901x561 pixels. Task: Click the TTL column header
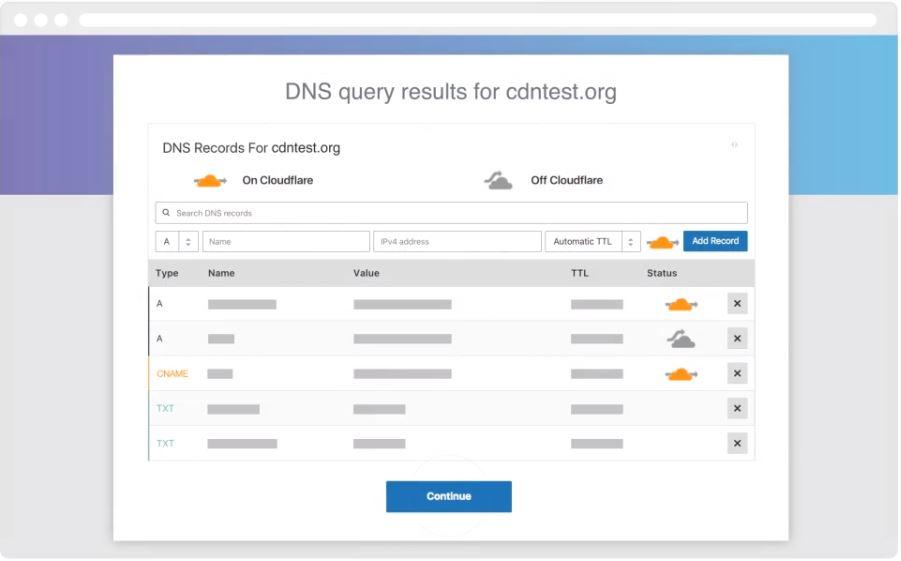click(579, 273)
